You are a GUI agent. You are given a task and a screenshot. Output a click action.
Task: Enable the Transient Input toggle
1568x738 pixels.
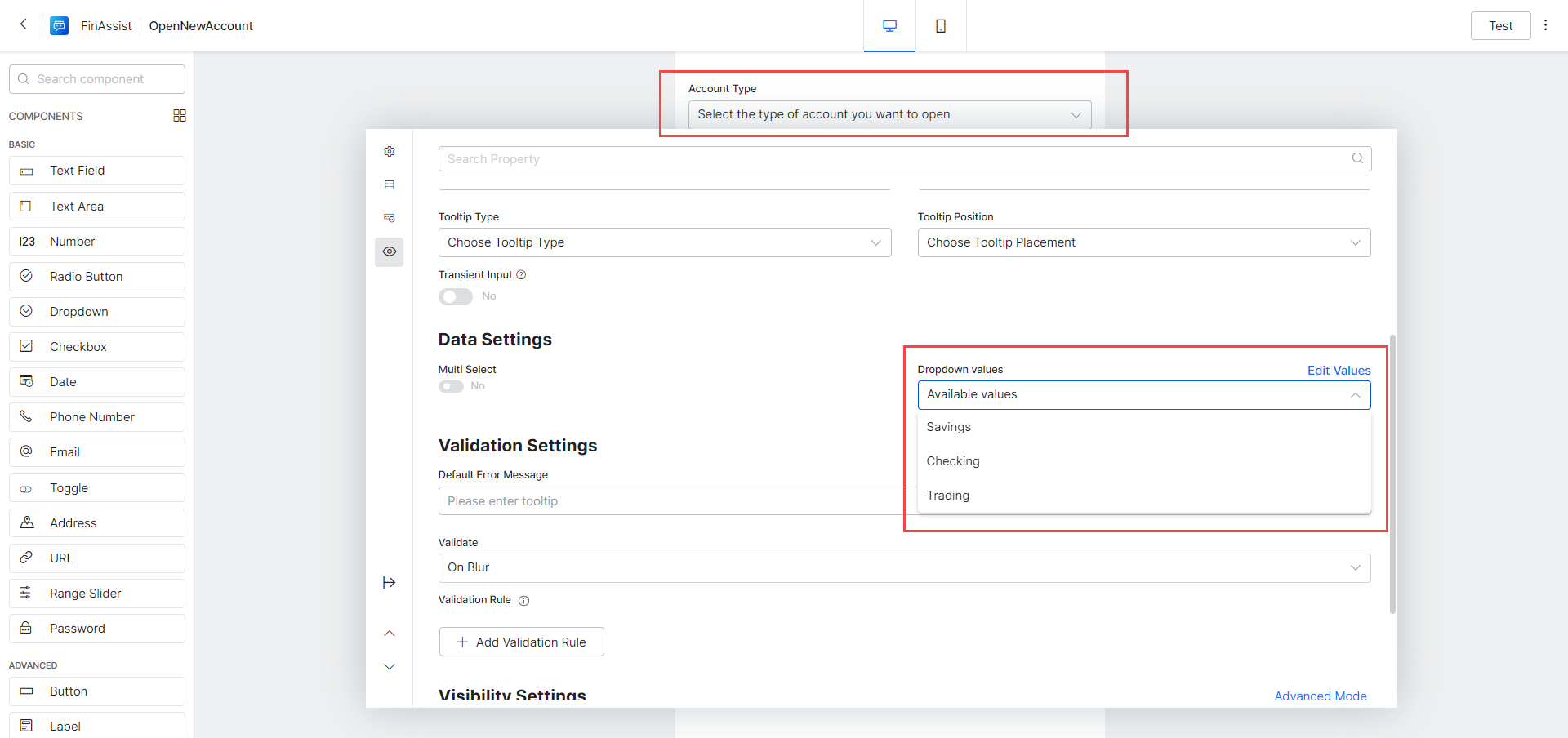[456, 296]
